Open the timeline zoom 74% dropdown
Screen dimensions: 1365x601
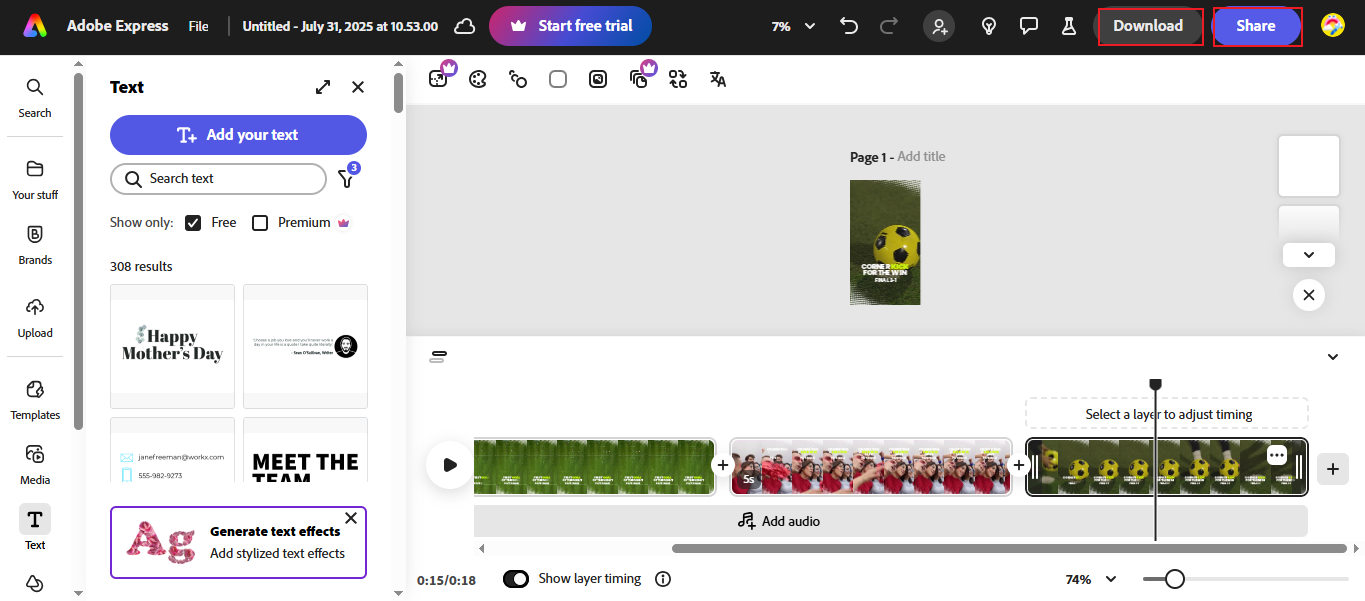tap(1089, 579)
